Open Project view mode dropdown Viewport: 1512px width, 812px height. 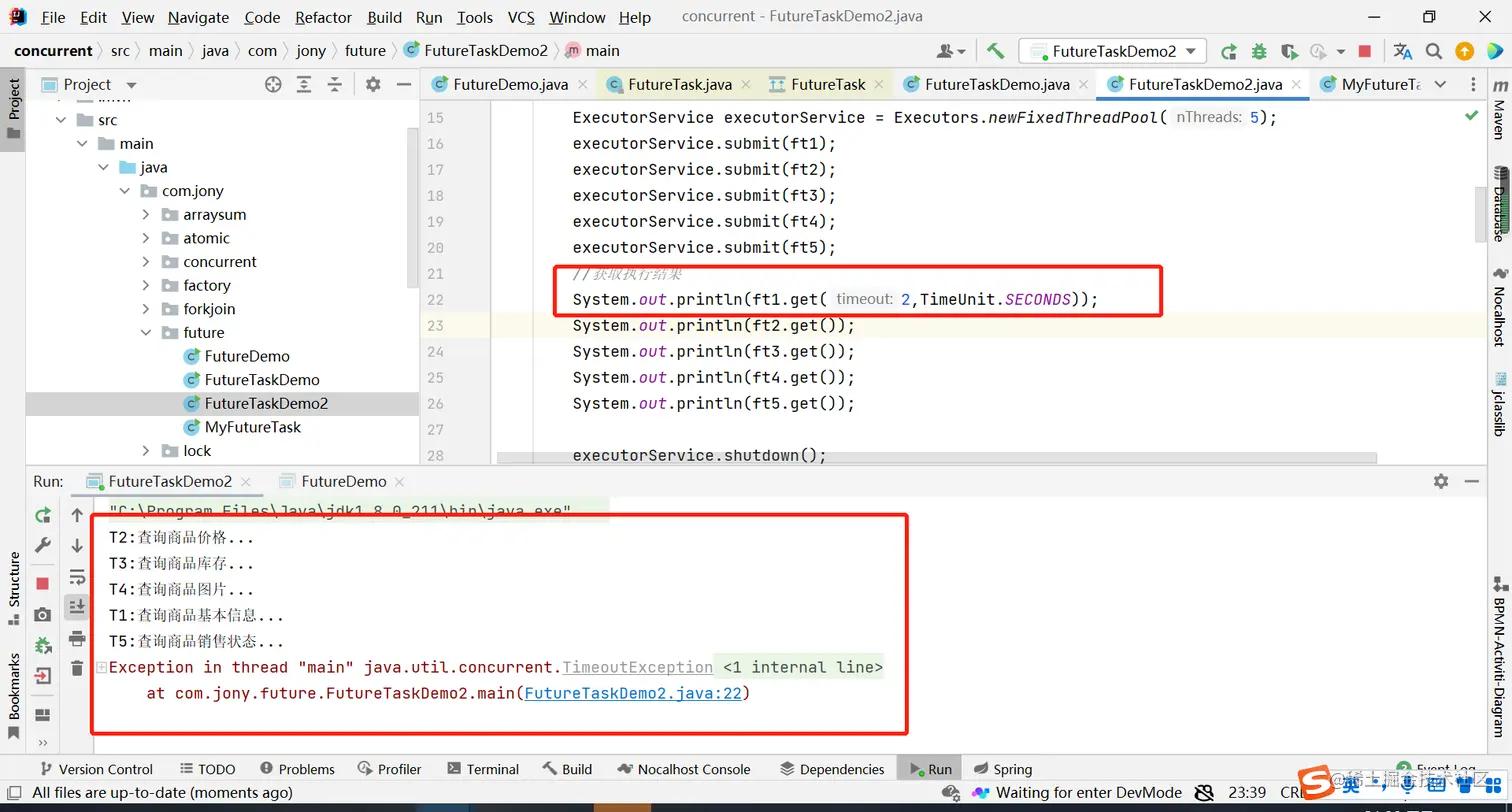(x=131, y=85)
